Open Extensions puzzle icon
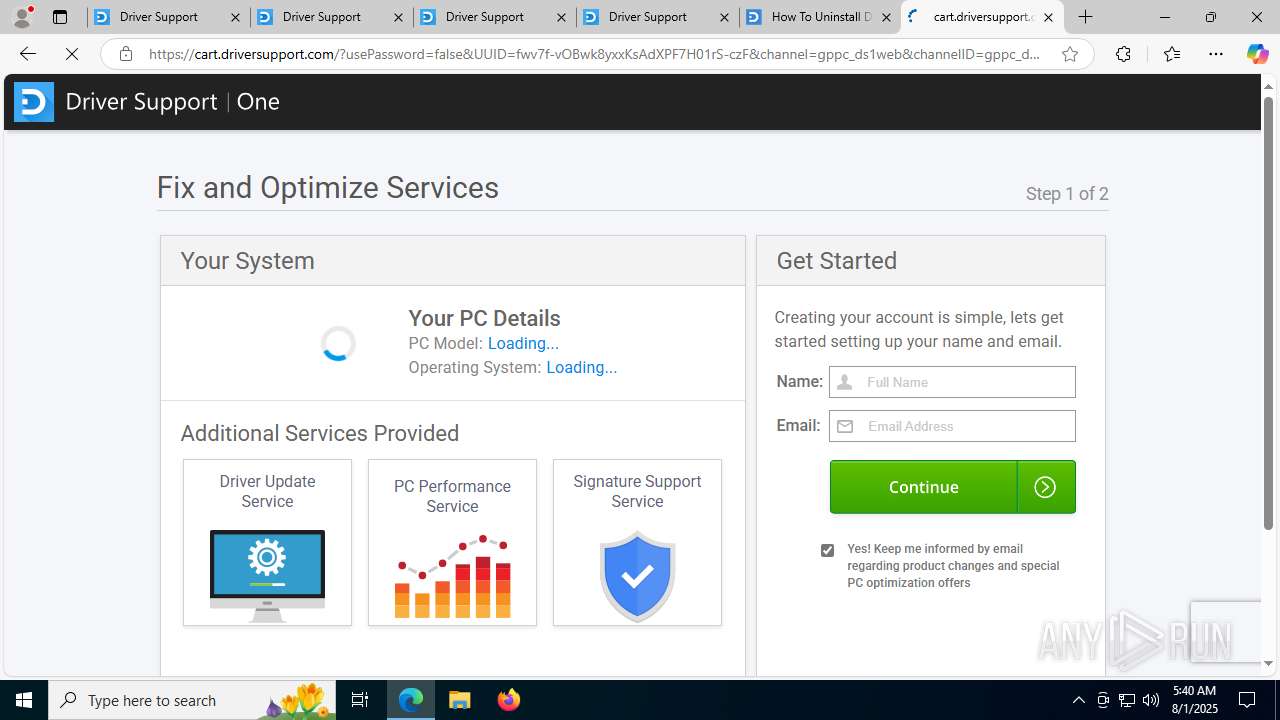This screenshot has width=1280, height=720. pyautogui.click(x=1123, y=54)
